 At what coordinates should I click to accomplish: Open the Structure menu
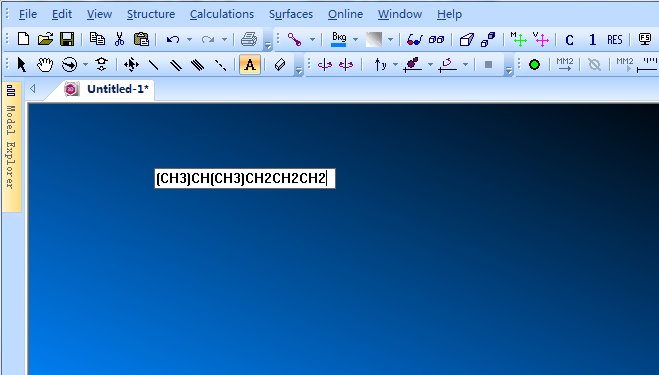(x=151, y=14)
